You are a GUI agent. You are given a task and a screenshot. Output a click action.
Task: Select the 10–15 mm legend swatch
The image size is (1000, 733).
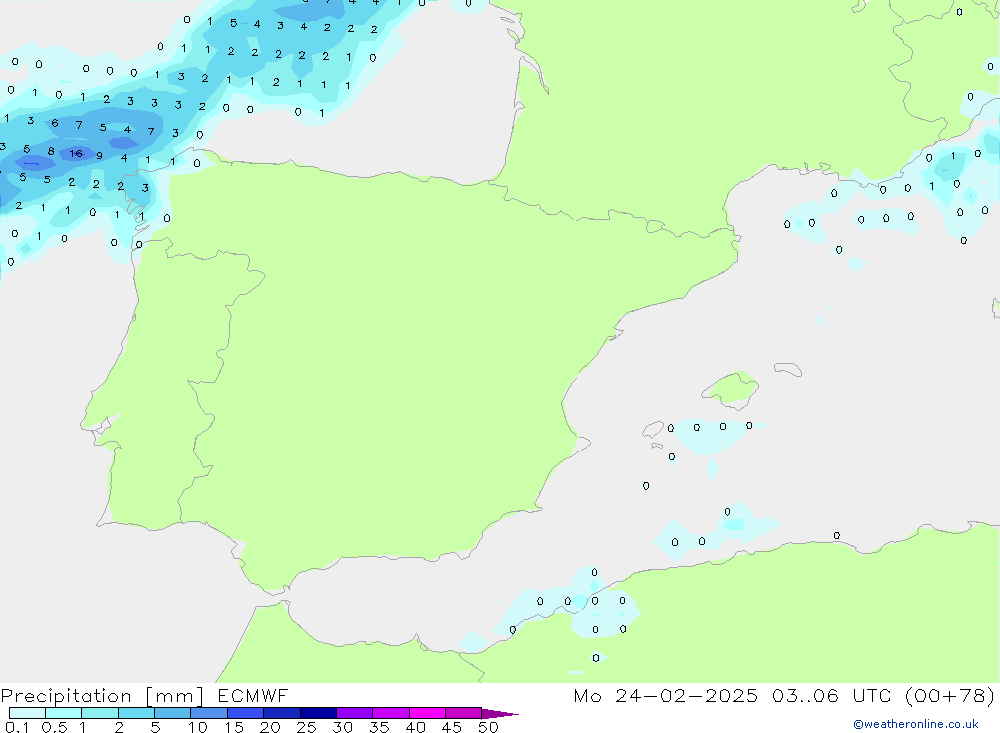tap(209, 713)
